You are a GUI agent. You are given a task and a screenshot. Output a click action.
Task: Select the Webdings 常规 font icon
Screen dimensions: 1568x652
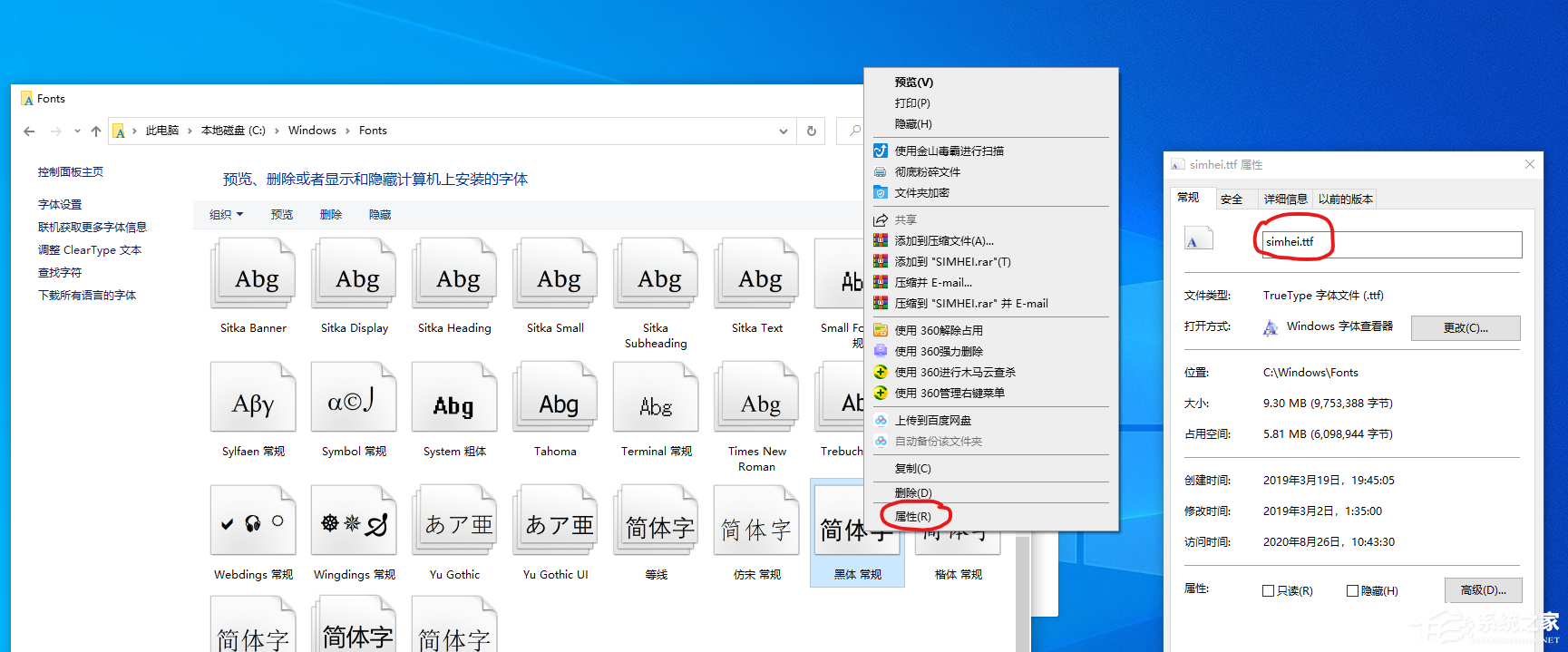tap(253, 521)
